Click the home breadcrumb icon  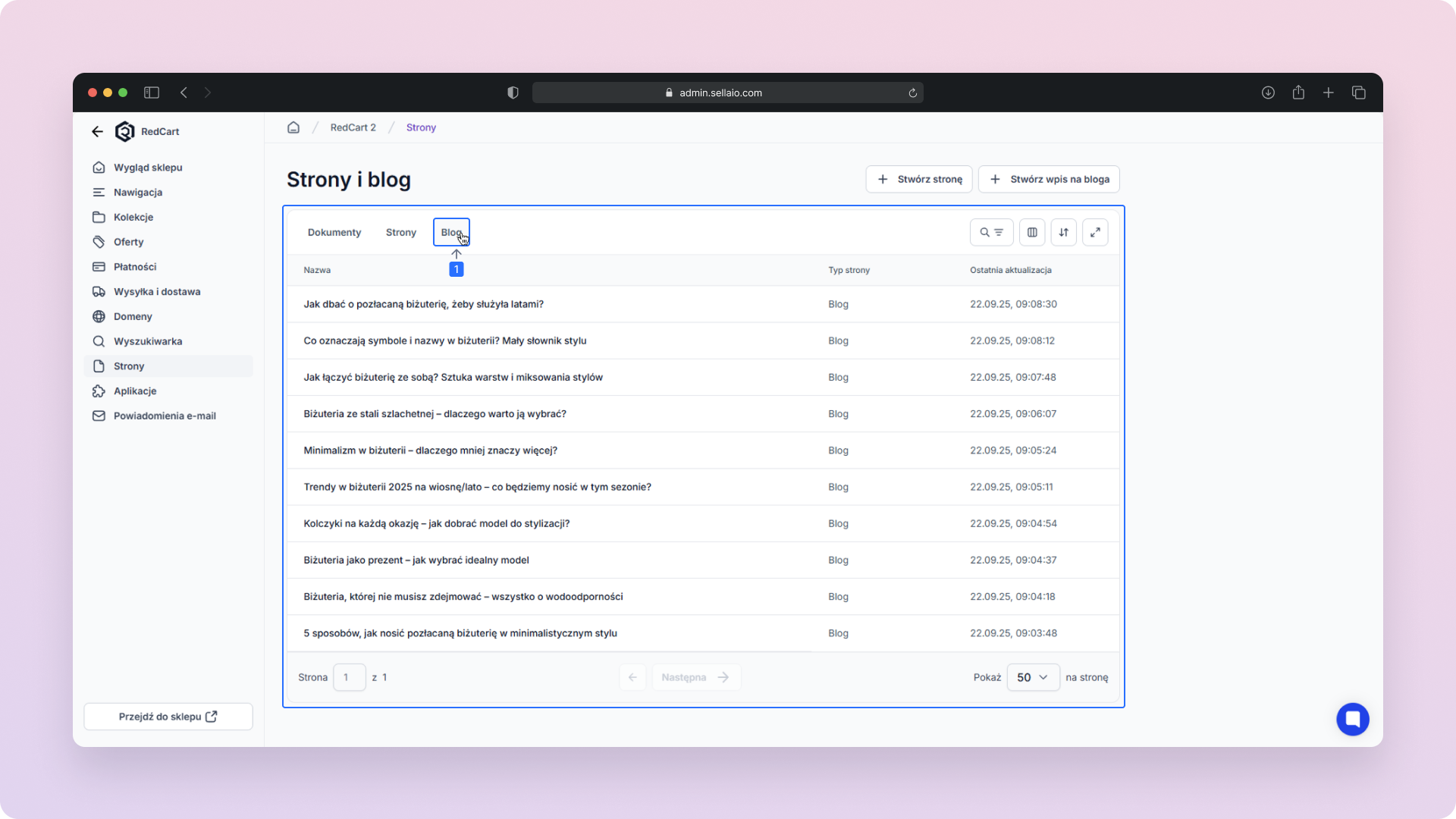click(293, 127)
